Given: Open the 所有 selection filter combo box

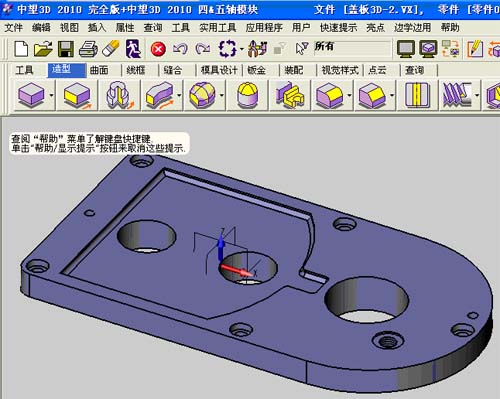Looking at the screenshot, I should [x=352, y=49].
